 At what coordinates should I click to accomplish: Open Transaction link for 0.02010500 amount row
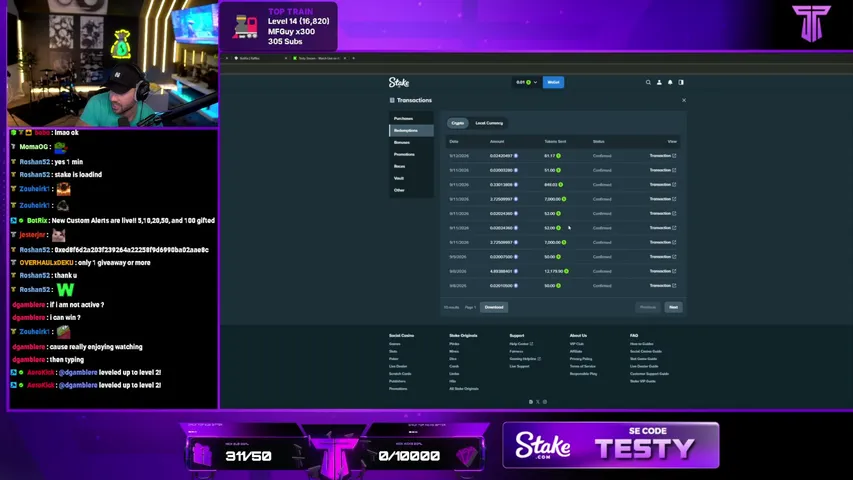pyautogui.click(x=663, y=286)
